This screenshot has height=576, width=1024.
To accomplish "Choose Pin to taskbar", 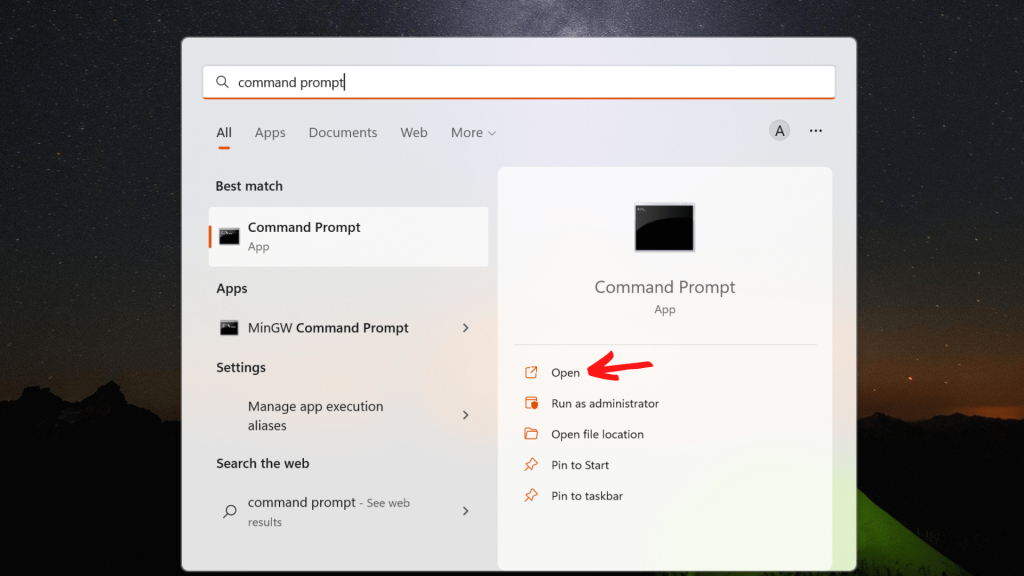I will 587,495.
